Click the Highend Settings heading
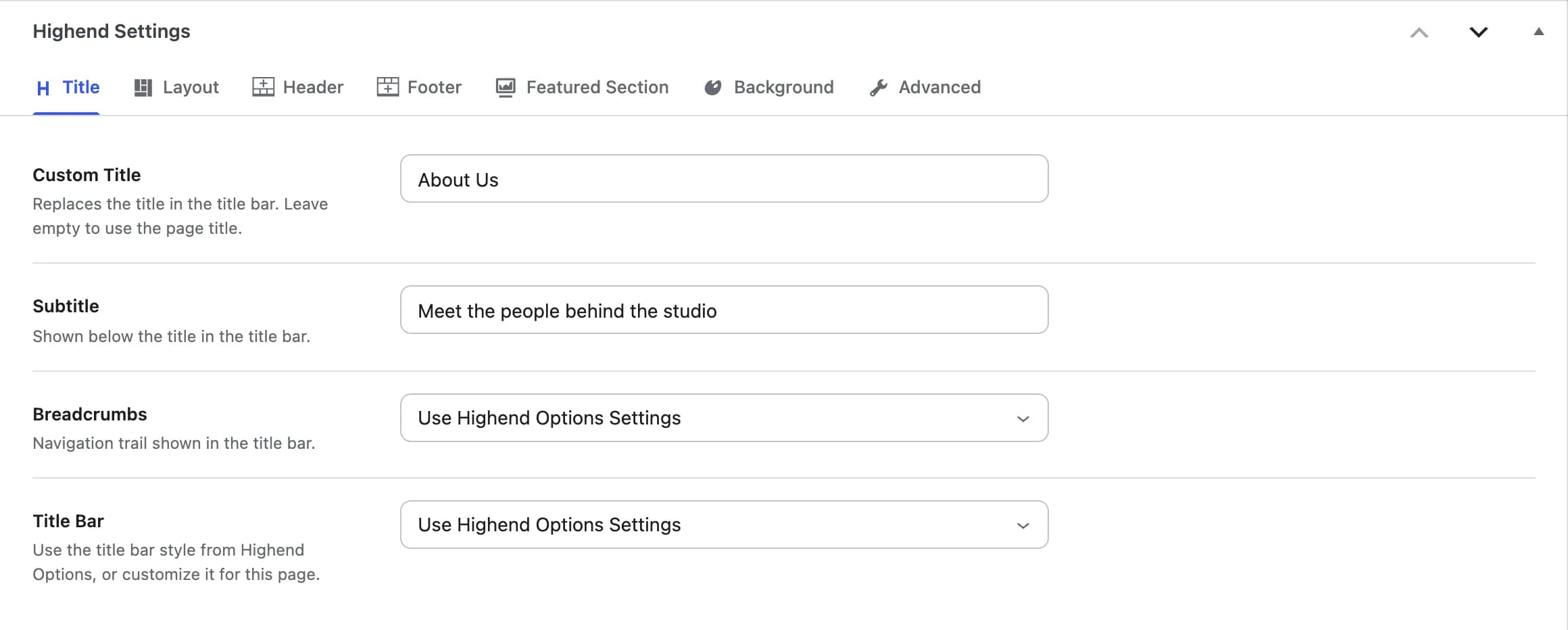Image resolution: width=1568 pixels, height=630 pixels. click(112, 32)
